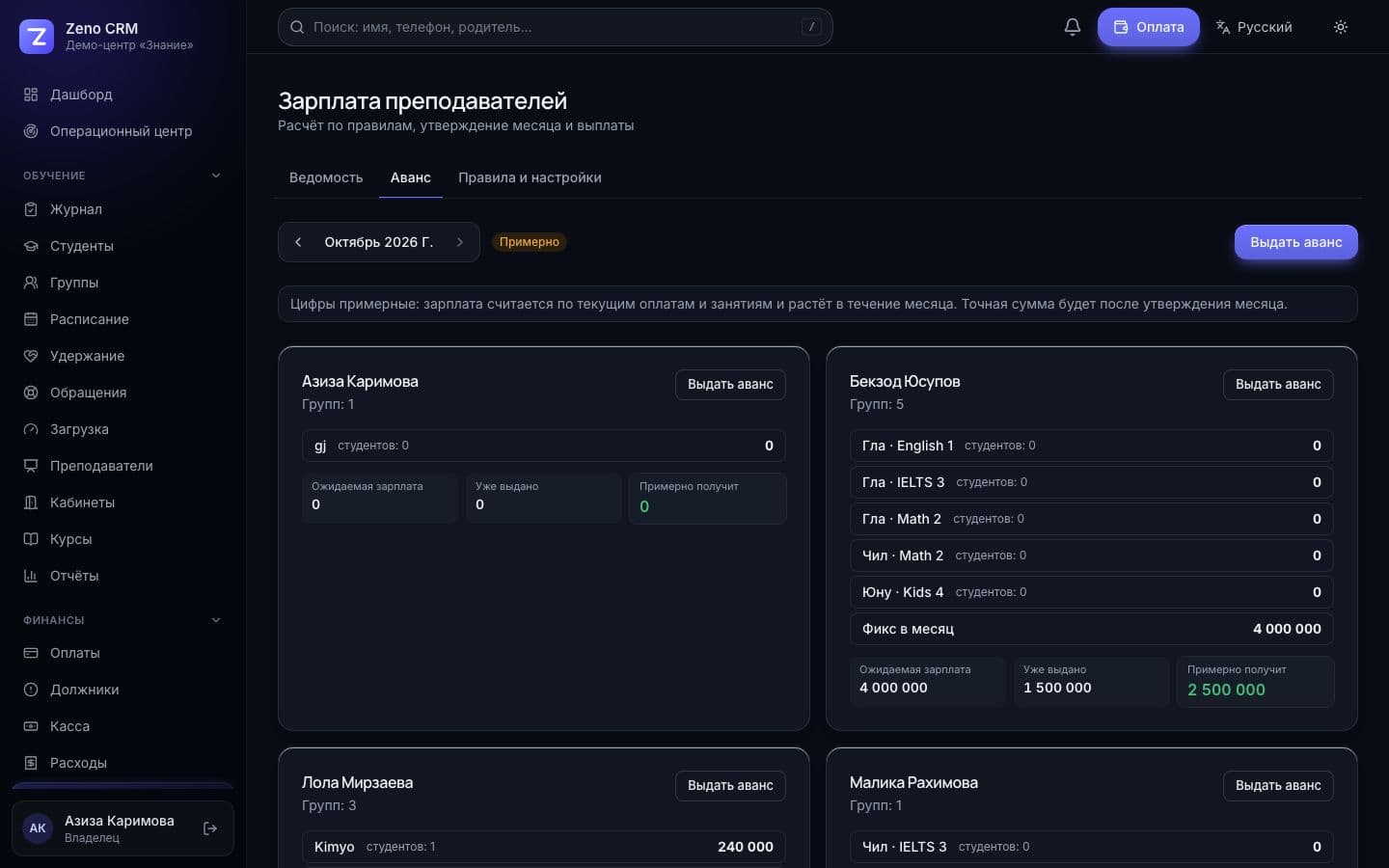Collapse the ФИНАНСЫ sidebar section
Viewport: 1389px width, 868px height.
click(x=216, y=620)
